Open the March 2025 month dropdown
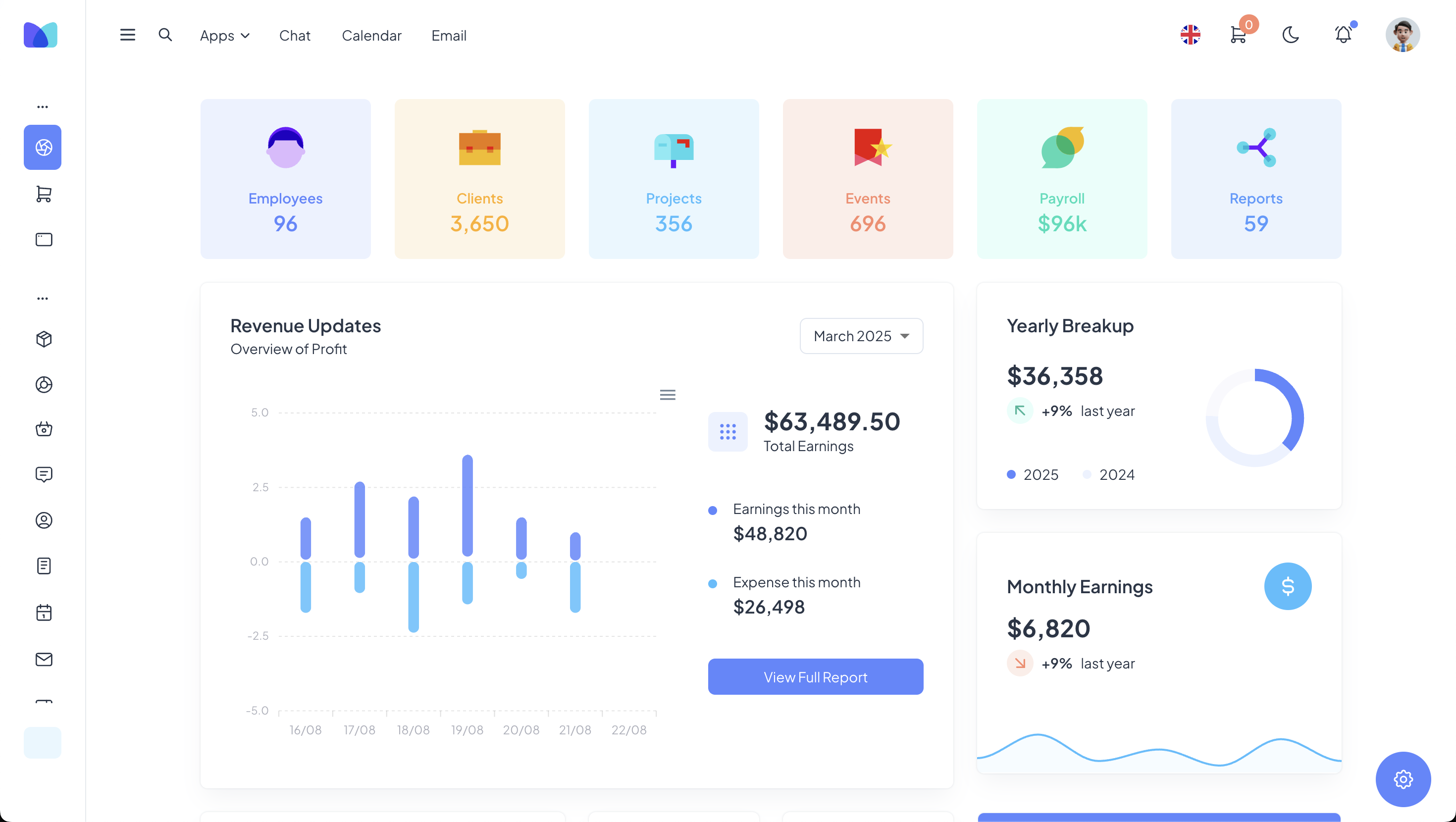Screen dimensions: 1456x822 click(x=861, y=336)
